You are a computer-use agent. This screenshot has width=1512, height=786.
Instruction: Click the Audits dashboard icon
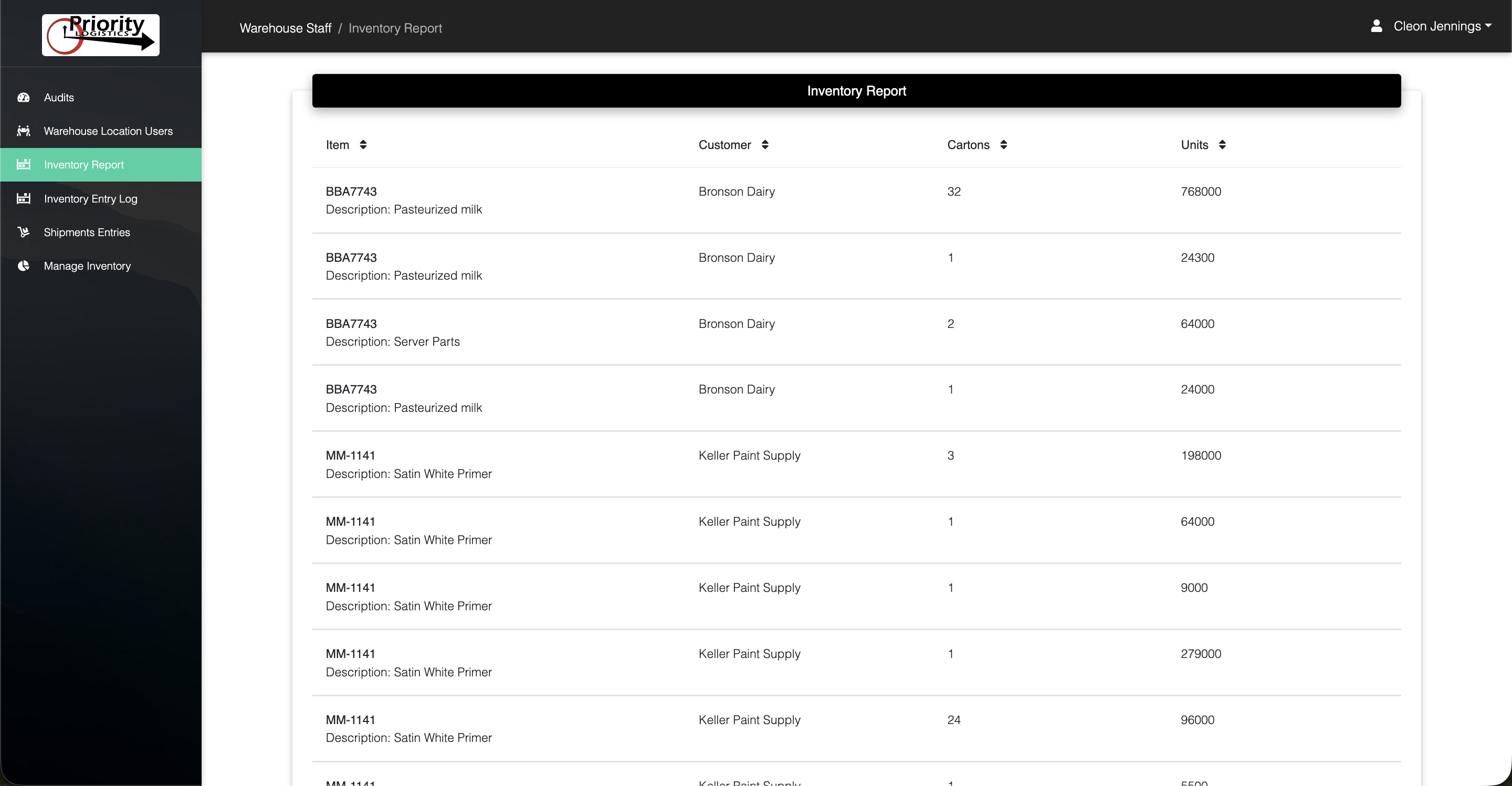pyautogui.click(x=24, y=98)
